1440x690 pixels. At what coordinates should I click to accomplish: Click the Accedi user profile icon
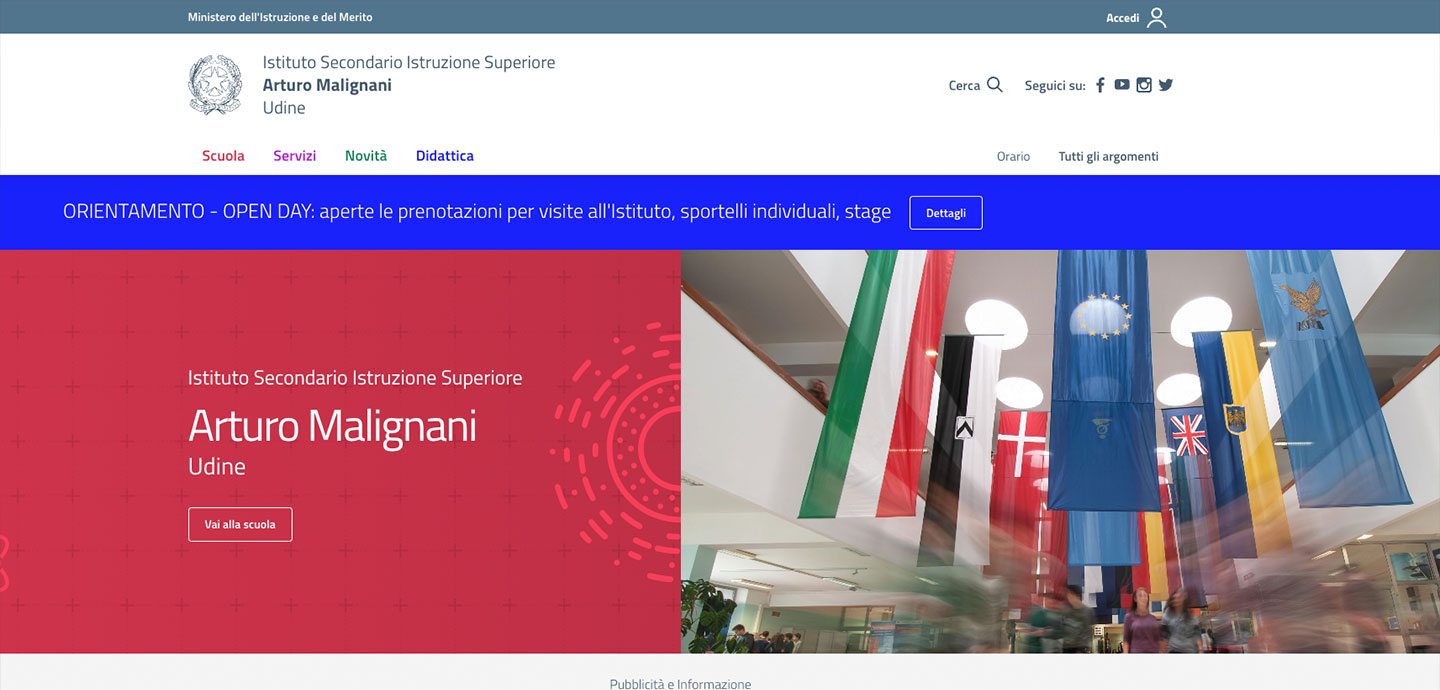click(1156, 18)
